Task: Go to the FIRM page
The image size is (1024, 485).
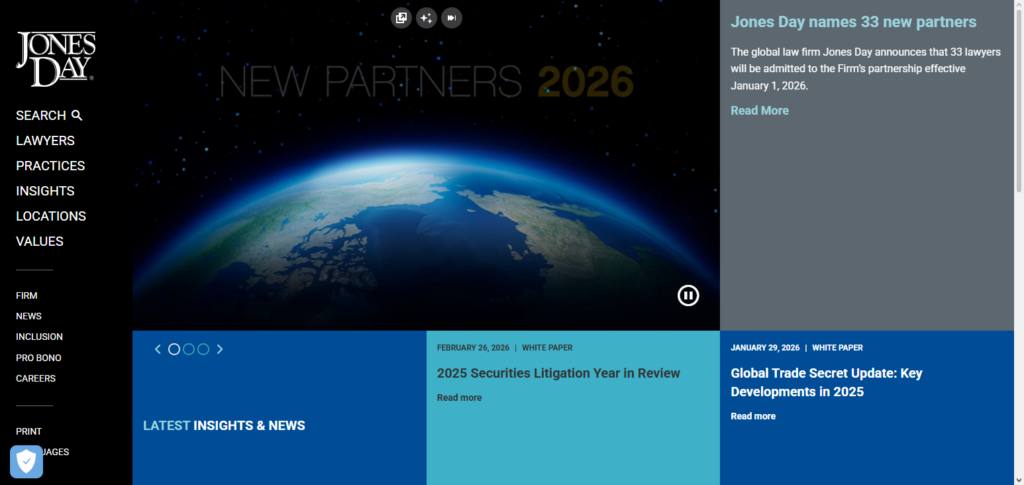Action: coord(27,296)
